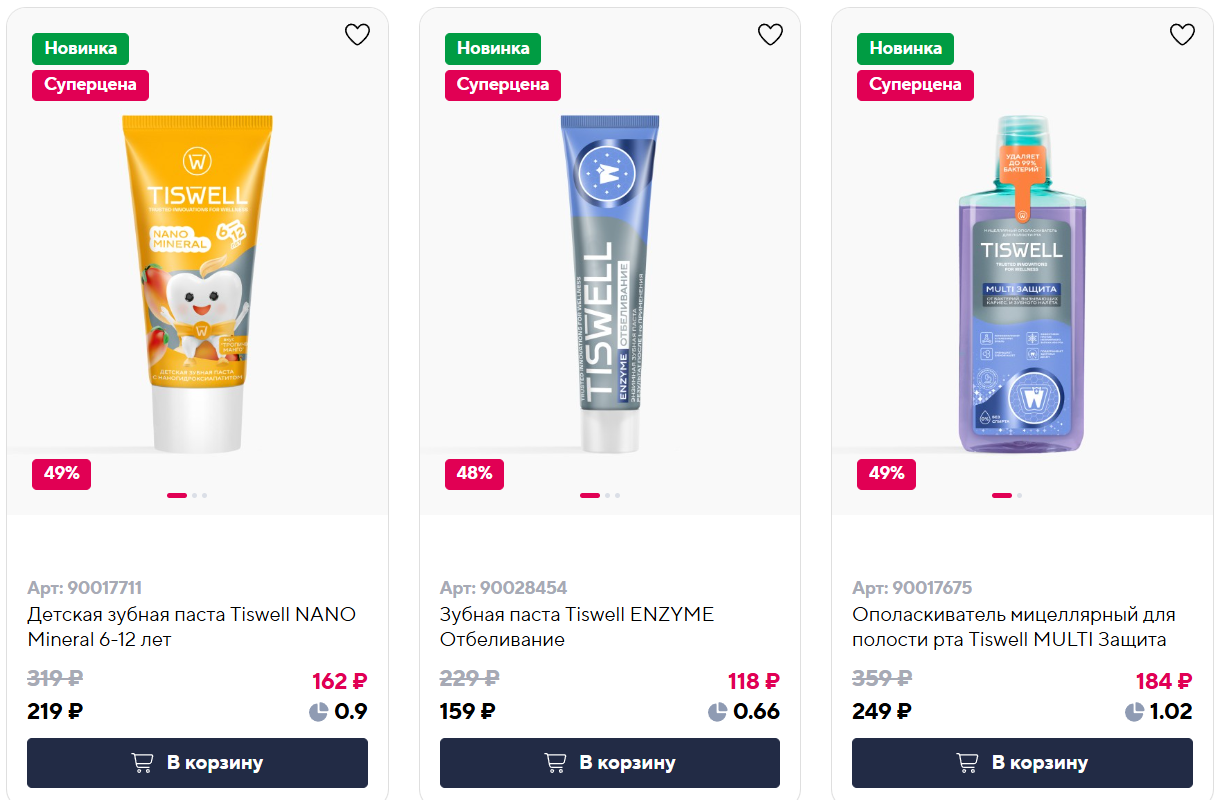Add MULTI Защита mouthwash to cart

pos(1022,763)
